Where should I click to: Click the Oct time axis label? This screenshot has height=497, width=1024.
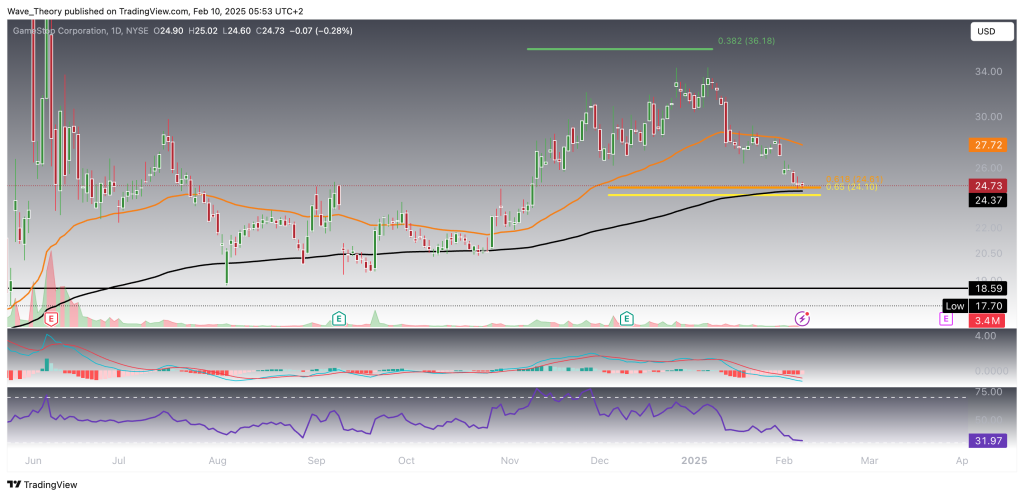pos(406,460)
